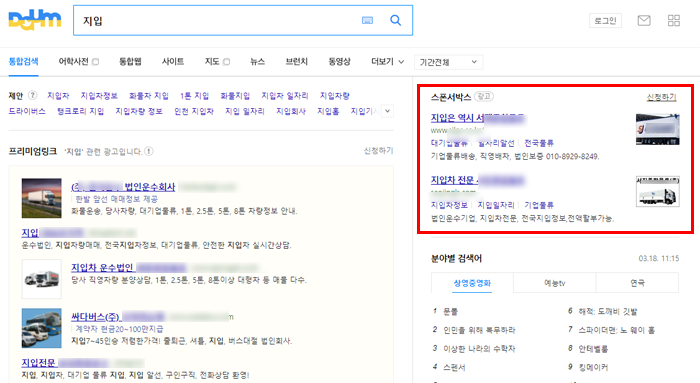Open the mail envelope icon

644,21
